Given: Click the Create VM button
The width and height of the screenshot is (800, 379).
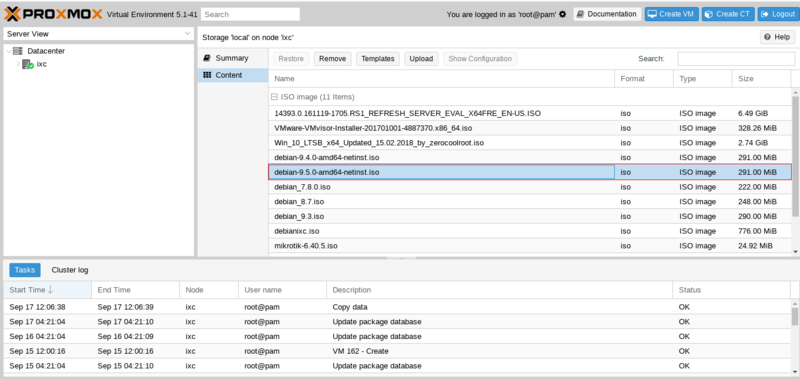Looking at the screenshot, I should pos(671,14).
